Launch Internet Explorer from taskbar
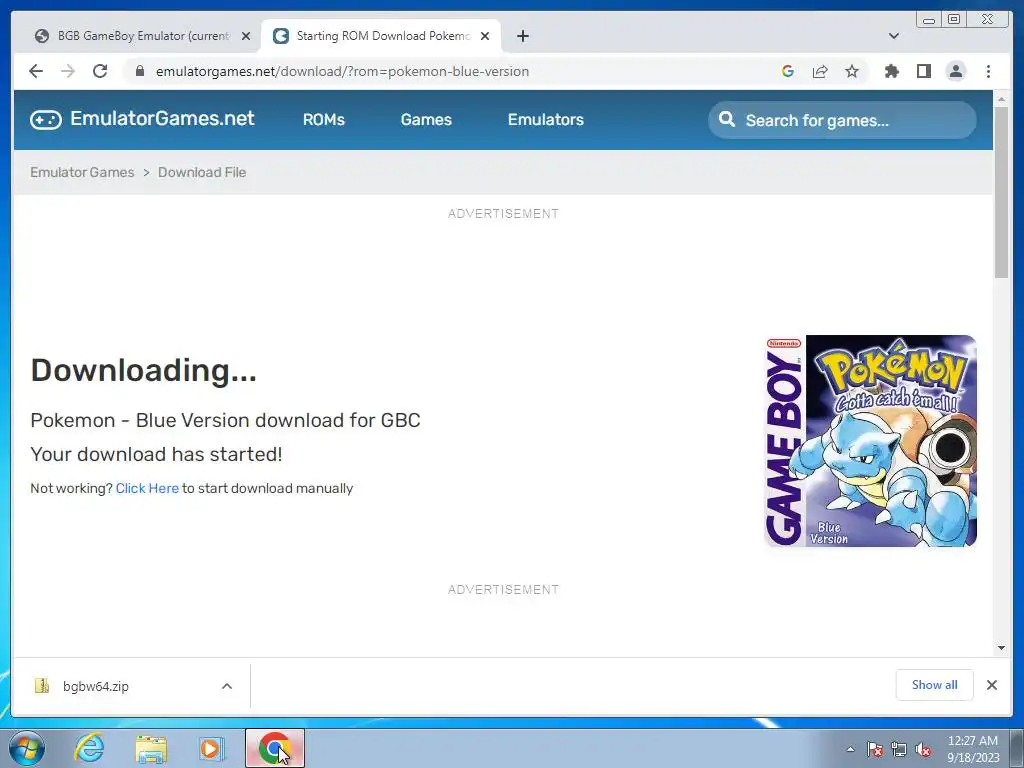 [89, 748]
